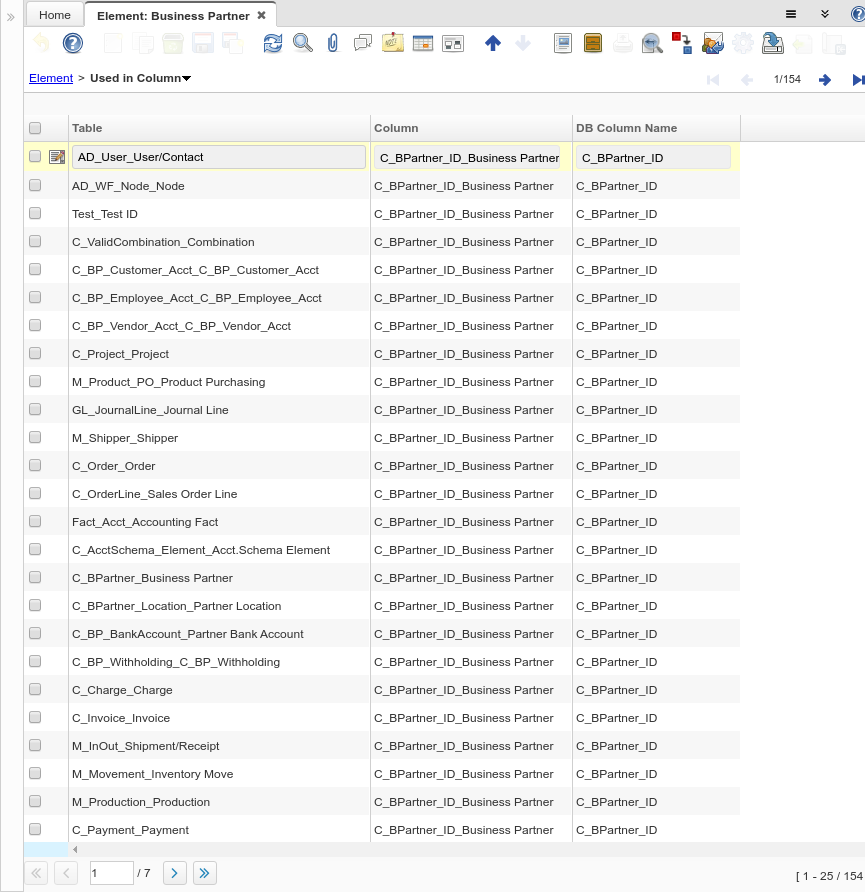
Task: Click the Parent Record up arrow
Action: [492, 43]
